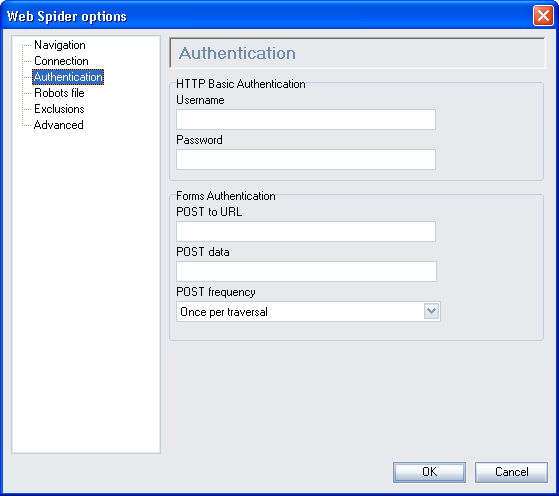Dismiss the dialog with Cancel

coord(511,472)
